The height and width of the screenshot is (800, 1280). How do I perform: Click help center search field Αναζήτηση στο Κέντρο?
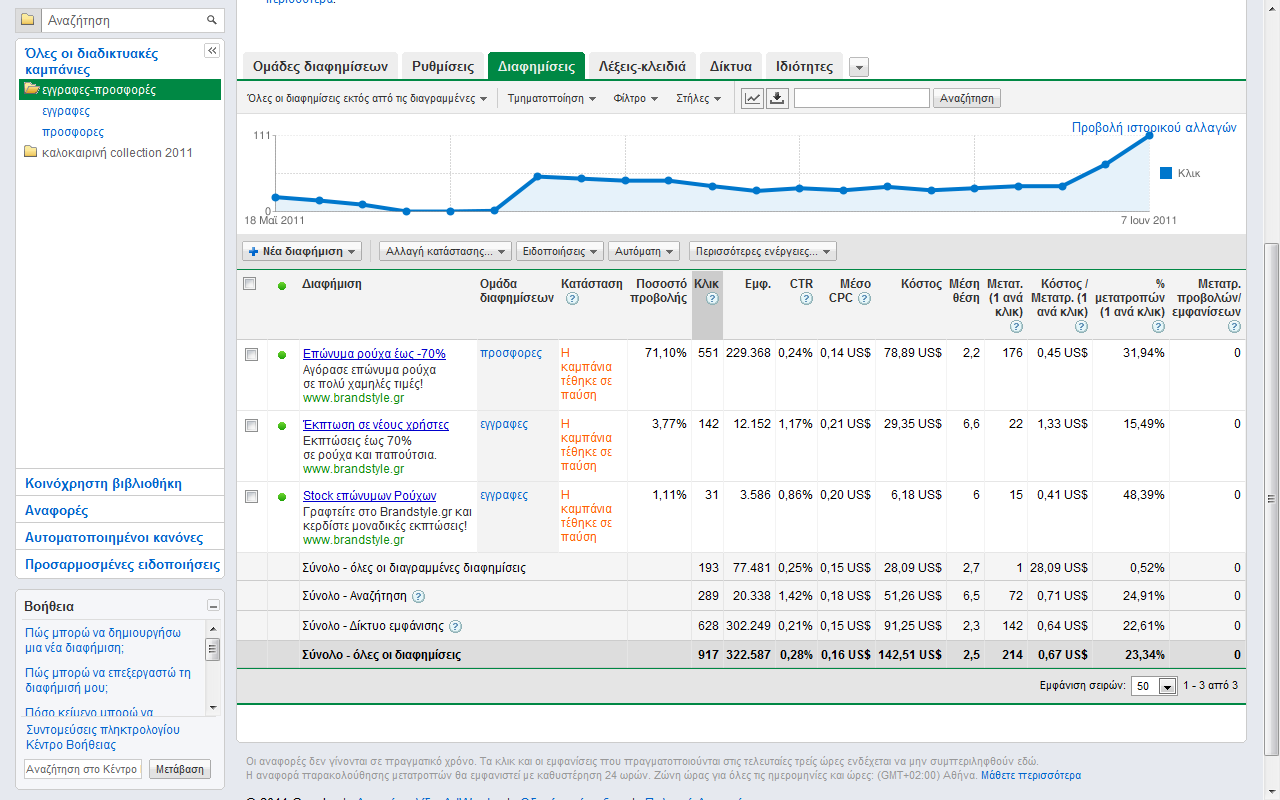tap(83, 769)
